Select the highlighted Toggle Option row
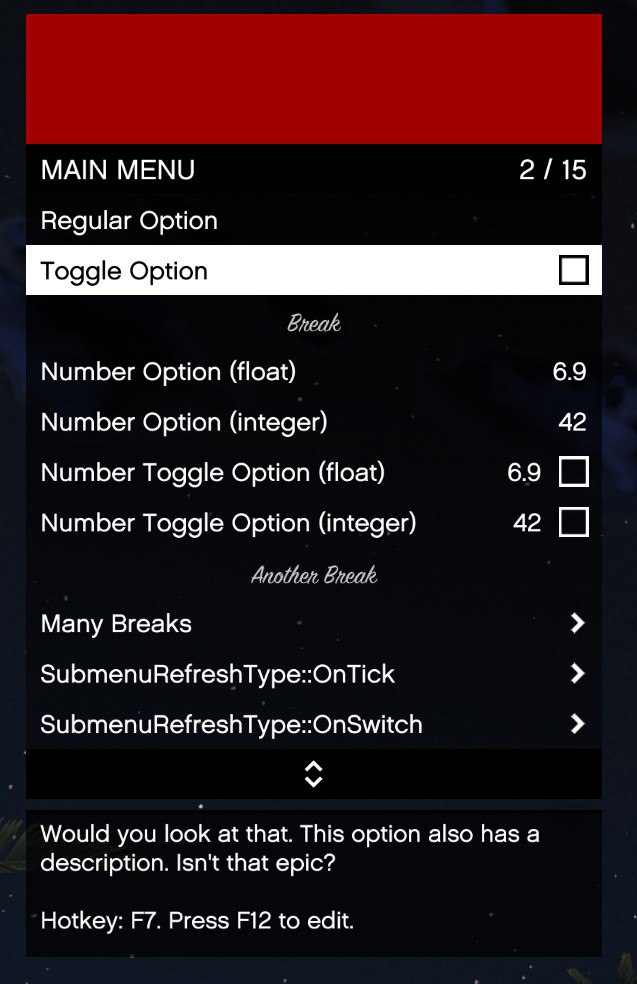637x984 pixels. tap(314, 270)
